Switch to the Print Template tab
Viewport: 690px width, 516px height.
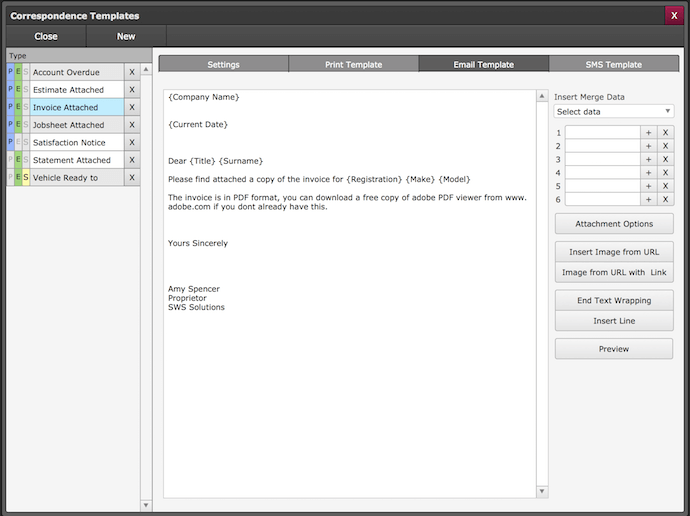click(x=353, y=64)
